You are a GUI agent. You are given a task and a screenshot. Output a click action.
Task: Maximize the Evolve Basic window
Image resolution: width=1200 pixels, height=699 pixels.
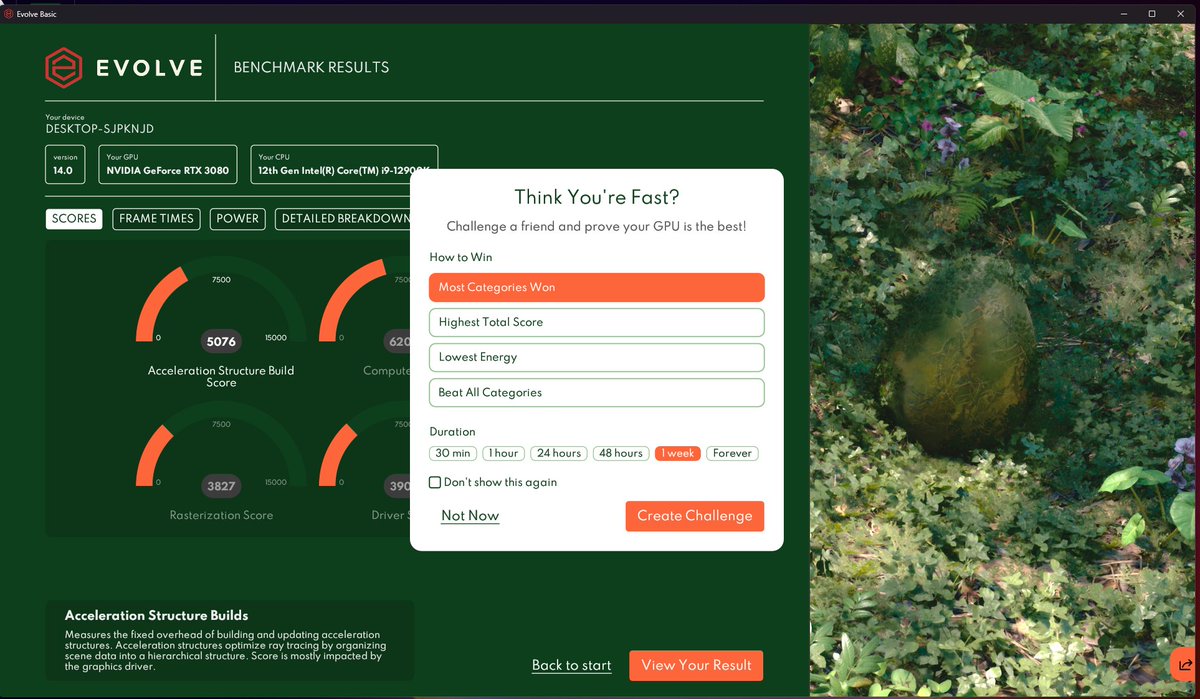(x=1152, y=13)
